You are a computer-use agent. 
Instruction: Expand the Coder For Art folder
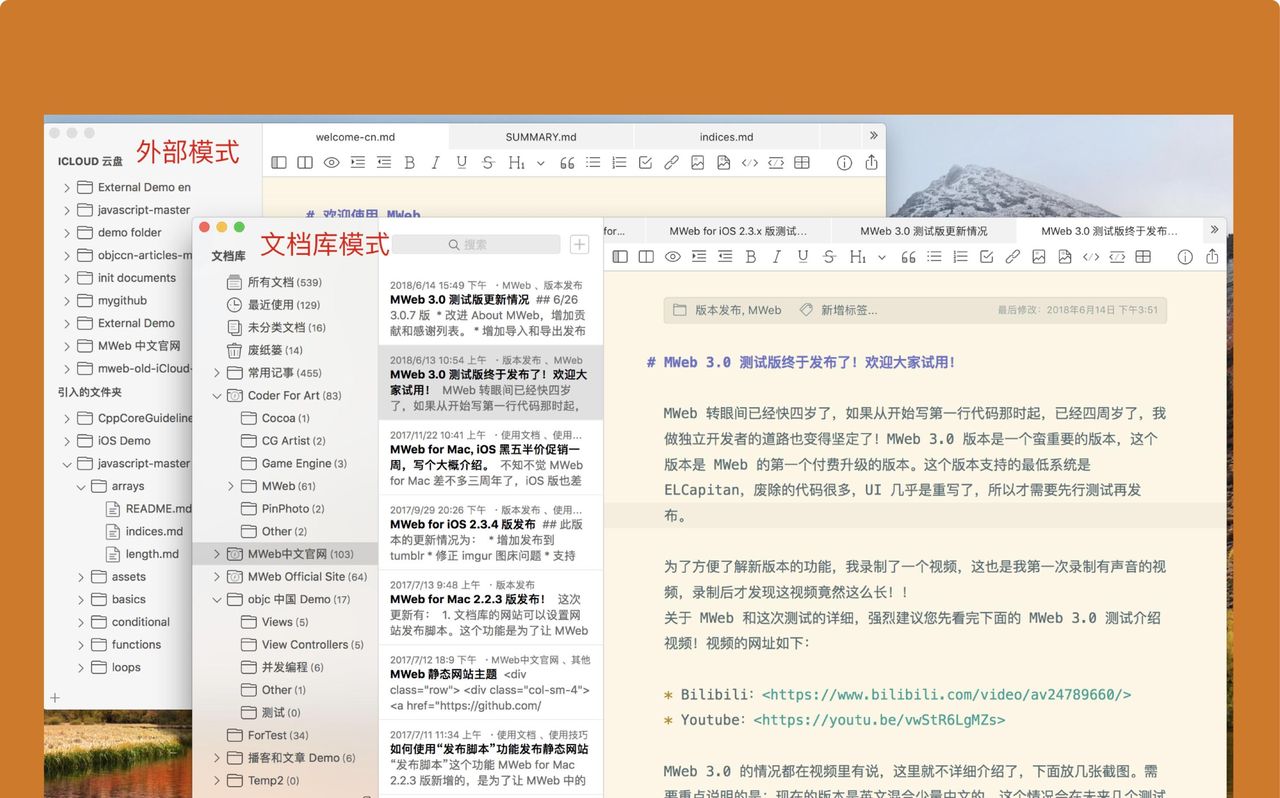[x=217, y=395]
